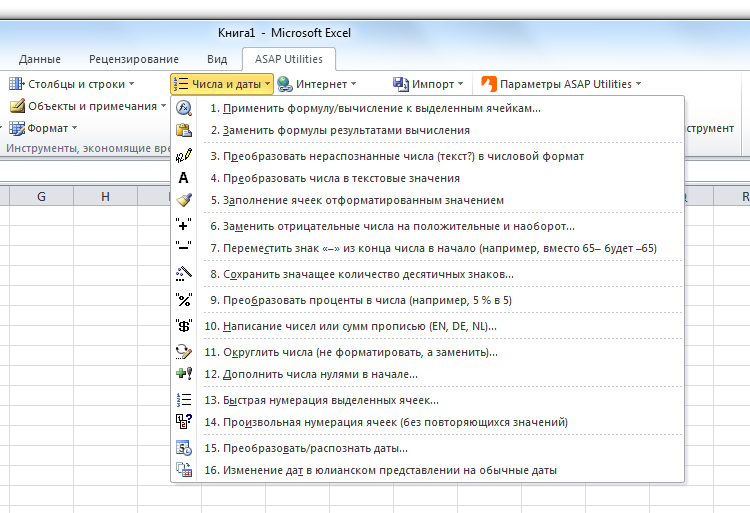750x513 pixels.
Task: Select column G header
Action: coord(42,196)
